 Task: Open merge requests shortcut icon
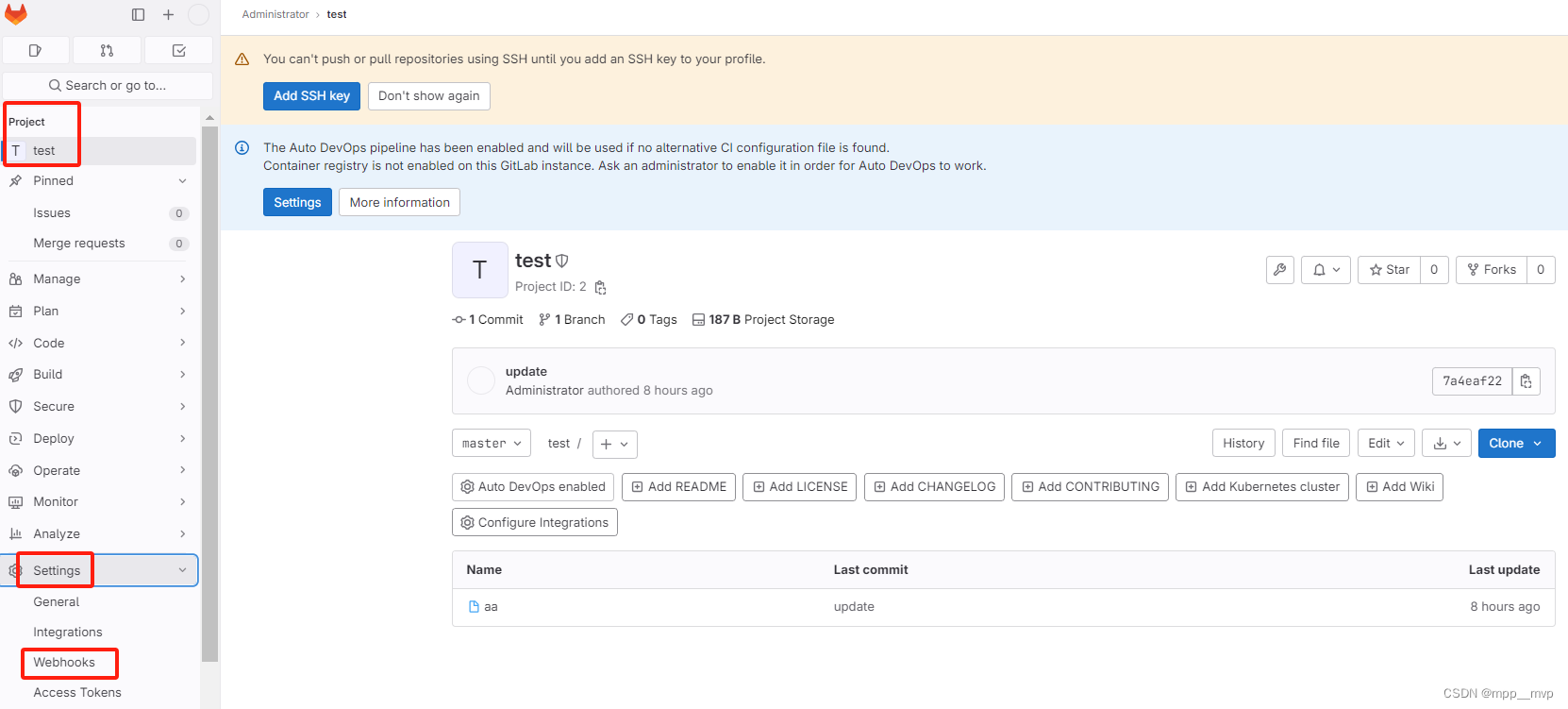click(x=107, y=50)
